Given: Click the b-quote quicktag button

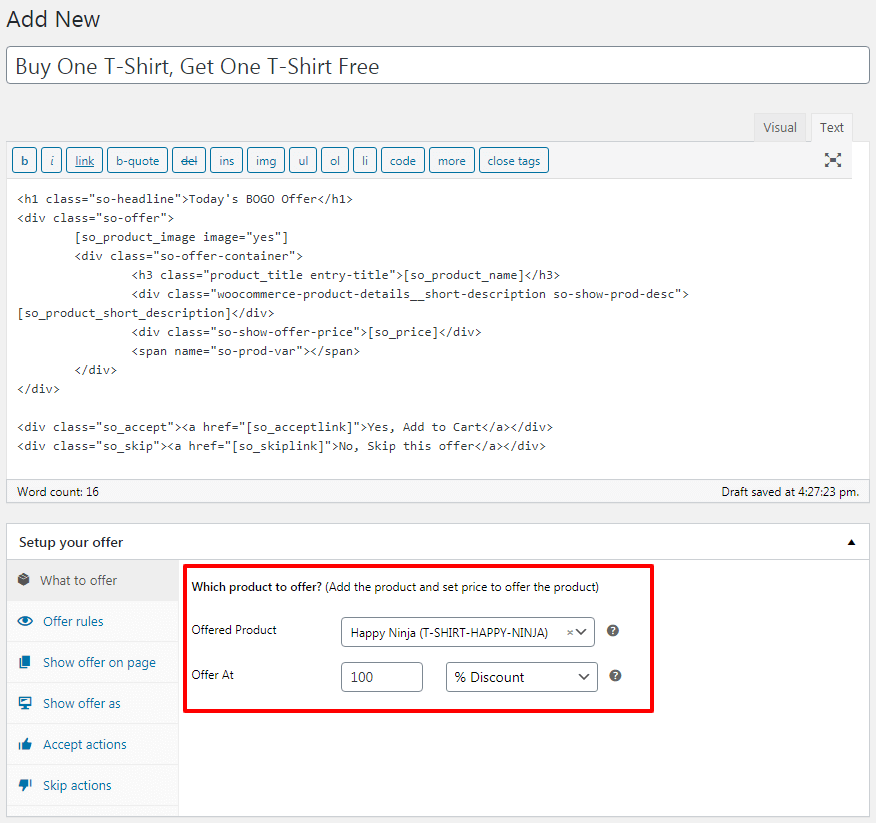Looking at the screenshot, I should pyautogui.click(x=137, y=160).
